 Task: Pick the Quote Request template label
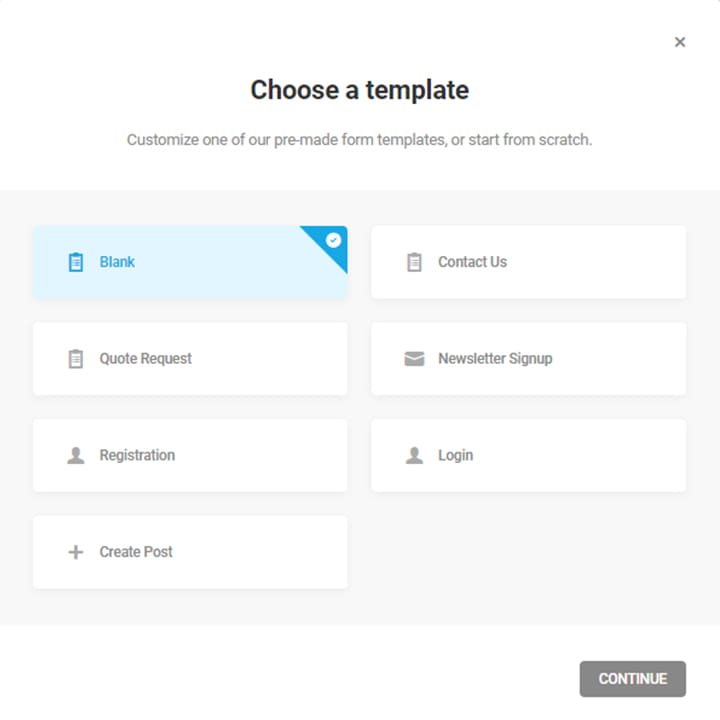145,359
